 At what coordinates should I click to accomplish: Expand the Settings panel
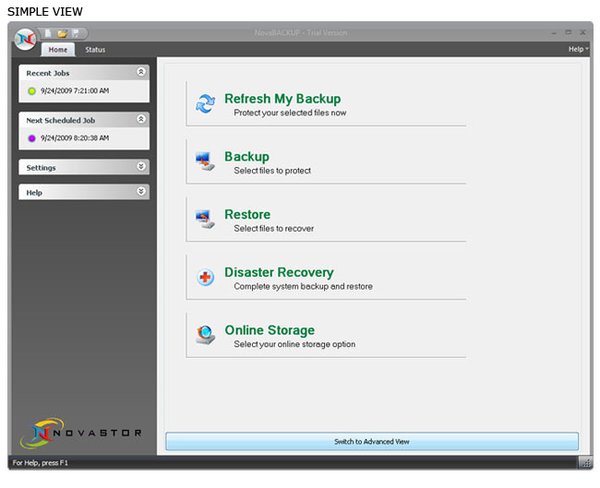(141, 166)
